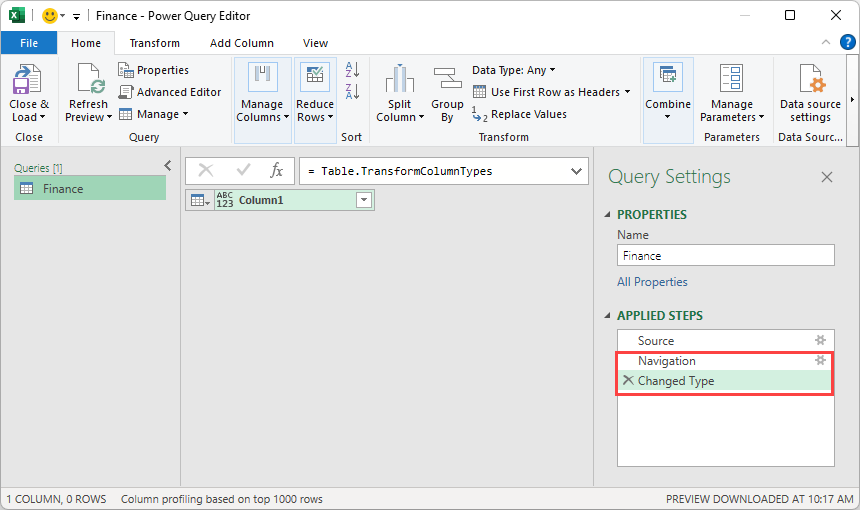Open the Close & Load button
This screenshot has height=510, width=860.
(x=29, y=93)
